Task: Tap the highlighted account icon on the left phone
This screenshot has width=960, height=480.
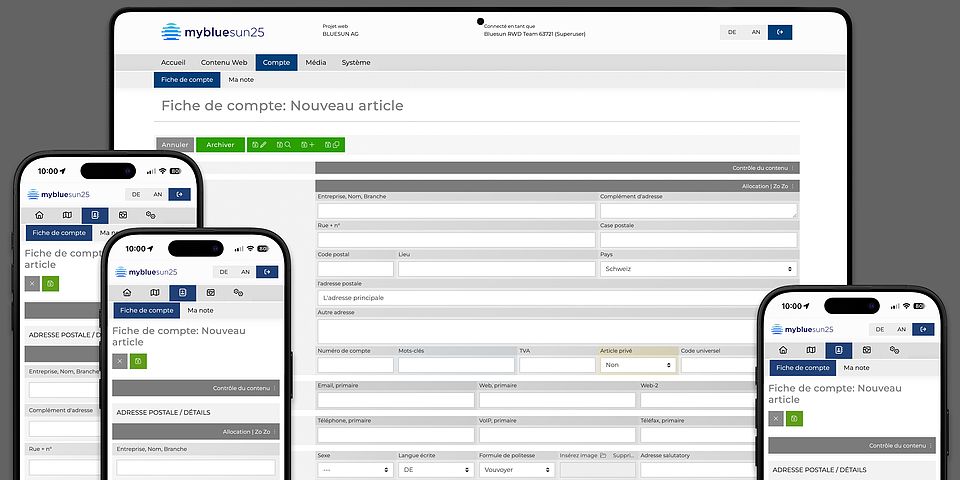Action: (95, 215)
